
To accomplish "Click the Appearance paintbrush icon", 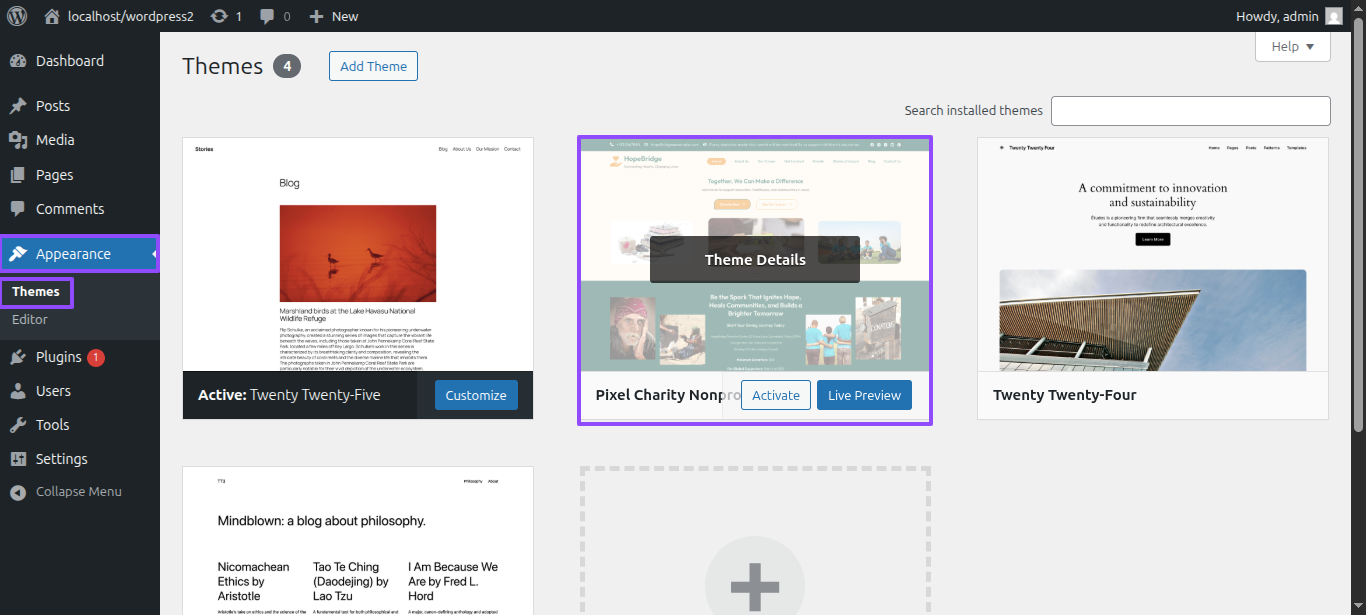I will pyautogui.click(x=18, y=254).
